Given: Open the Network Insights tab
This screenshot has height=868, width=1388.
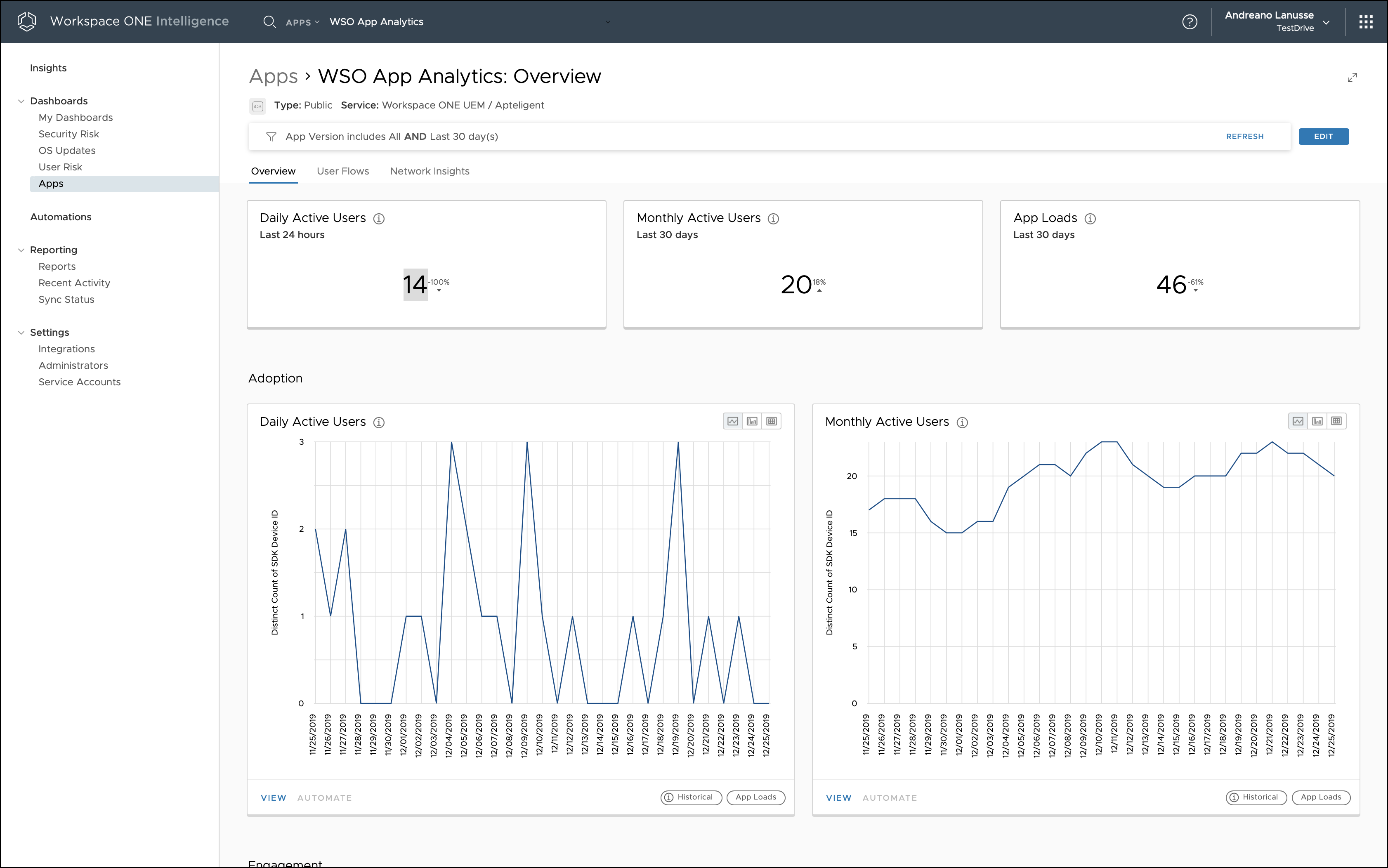Looking at the screenshot, I should click(430, 171).
